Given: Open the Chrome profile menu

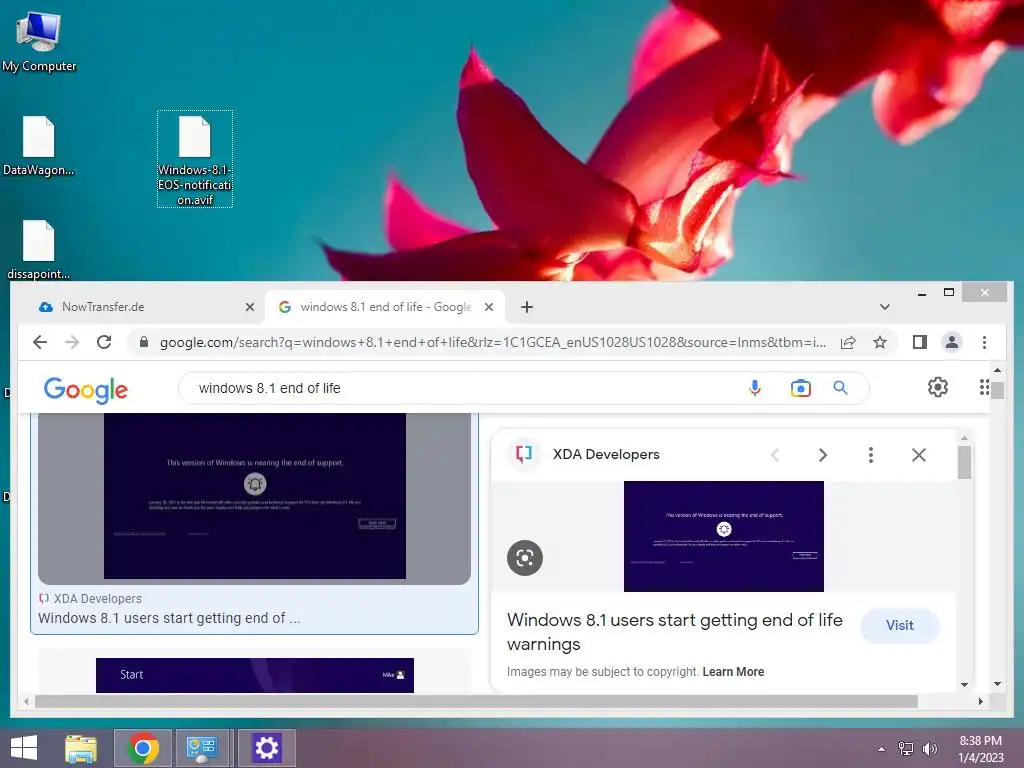Looking at the screenshot, I should click(x=952, y=342).
